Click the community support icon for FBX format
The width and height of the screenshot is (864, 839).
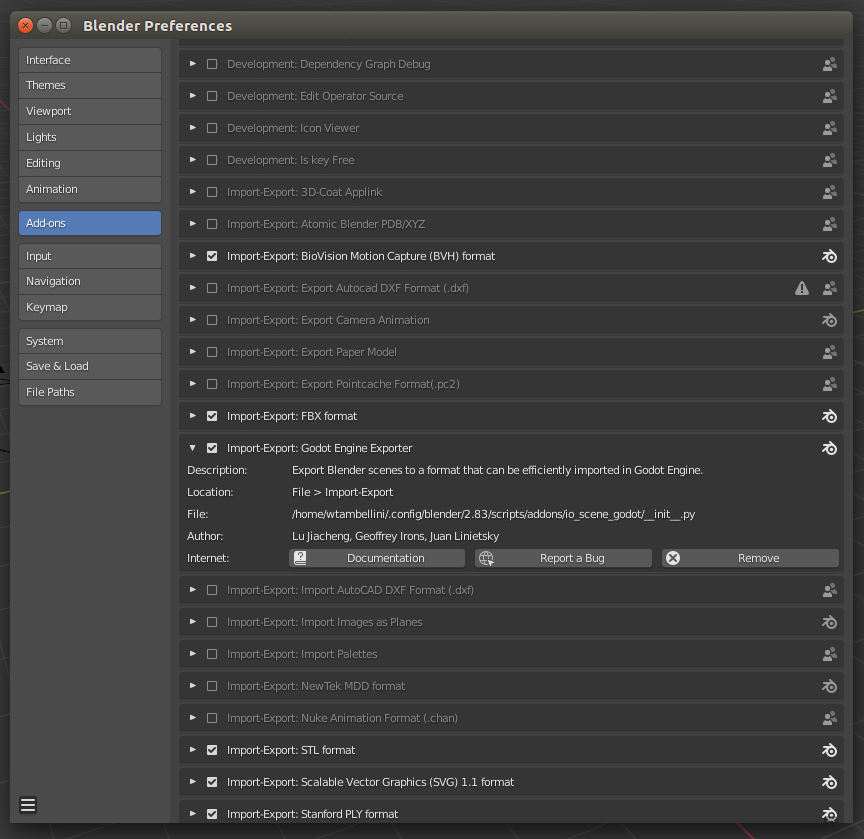[829, 416]
